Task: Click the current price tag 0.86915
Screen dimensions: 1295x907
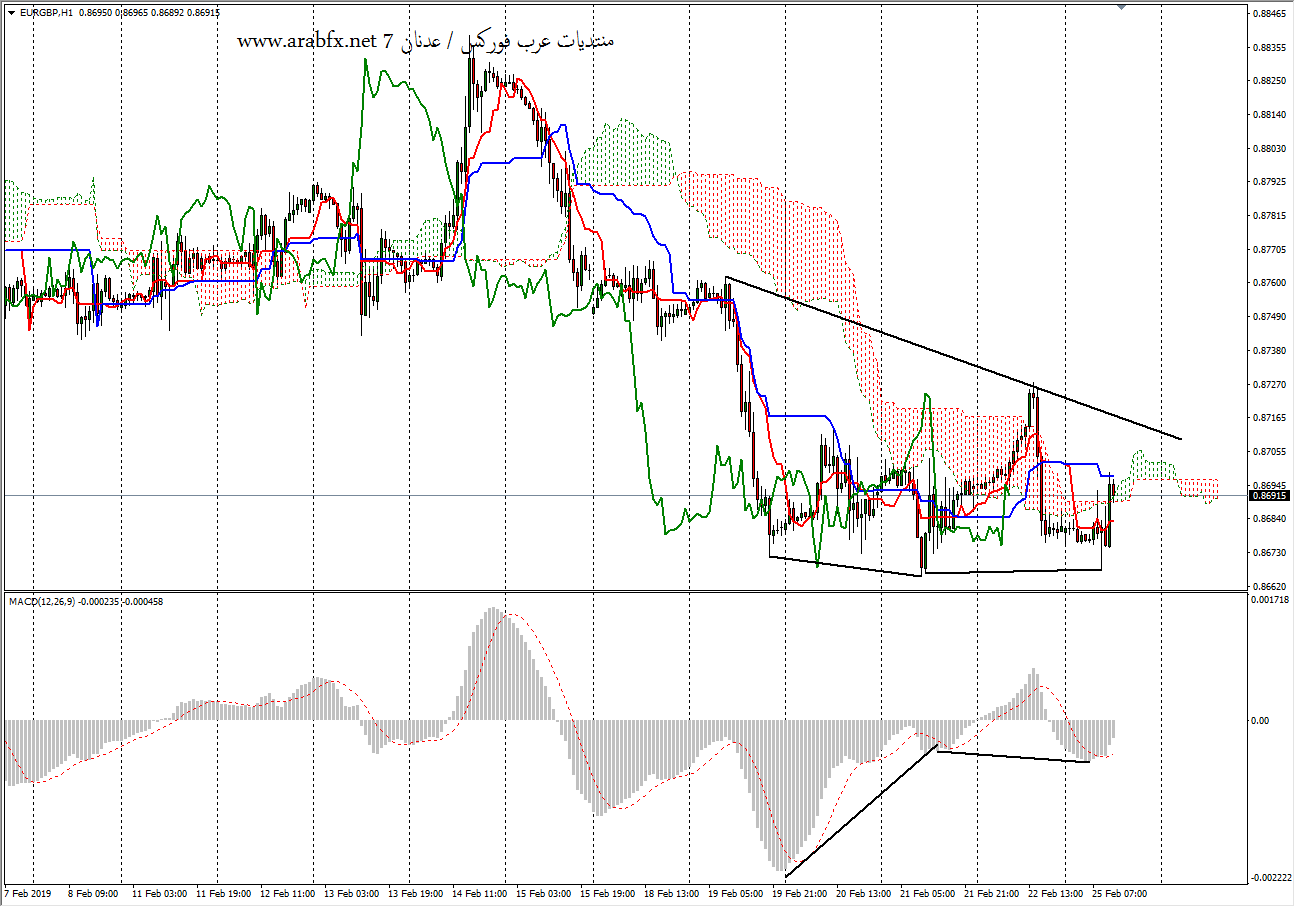Action: [1270, 496]
